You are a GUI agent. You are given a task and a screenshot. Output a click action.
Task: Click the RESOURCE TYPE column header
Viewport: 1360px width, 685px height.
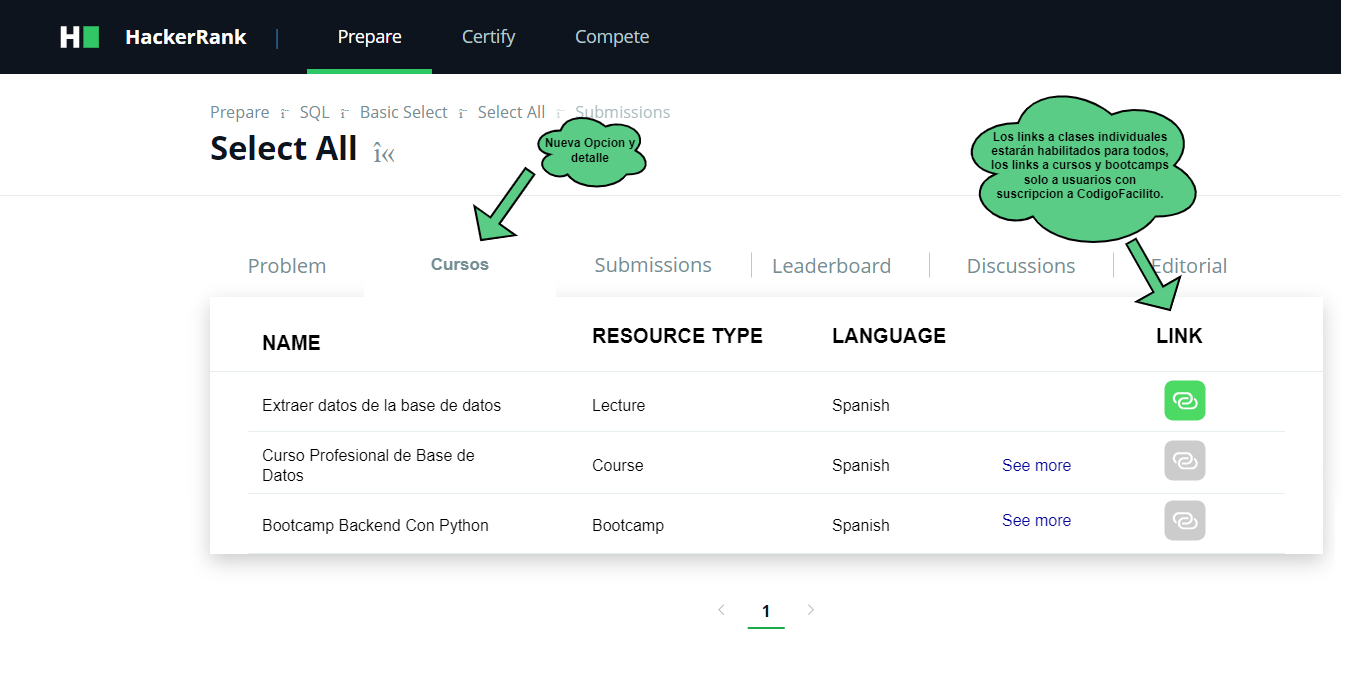pos(677,336)
